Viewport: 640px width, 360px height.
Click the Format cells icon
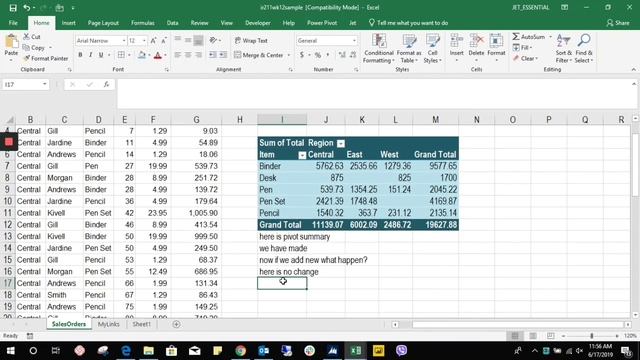click(x=496, y=42)
